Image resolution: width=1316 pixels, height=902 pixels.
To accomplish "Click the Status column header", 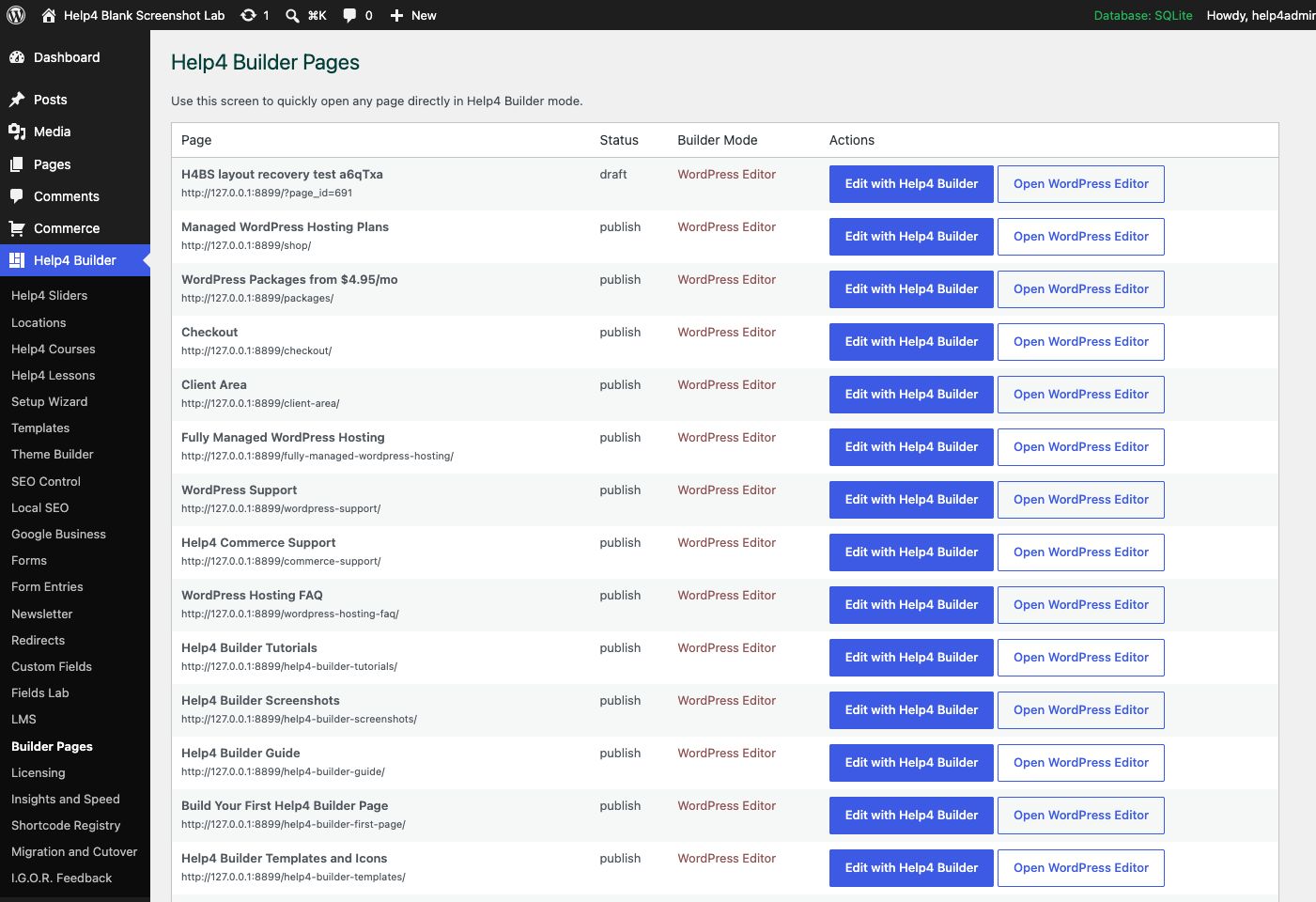I will point(619,140).
